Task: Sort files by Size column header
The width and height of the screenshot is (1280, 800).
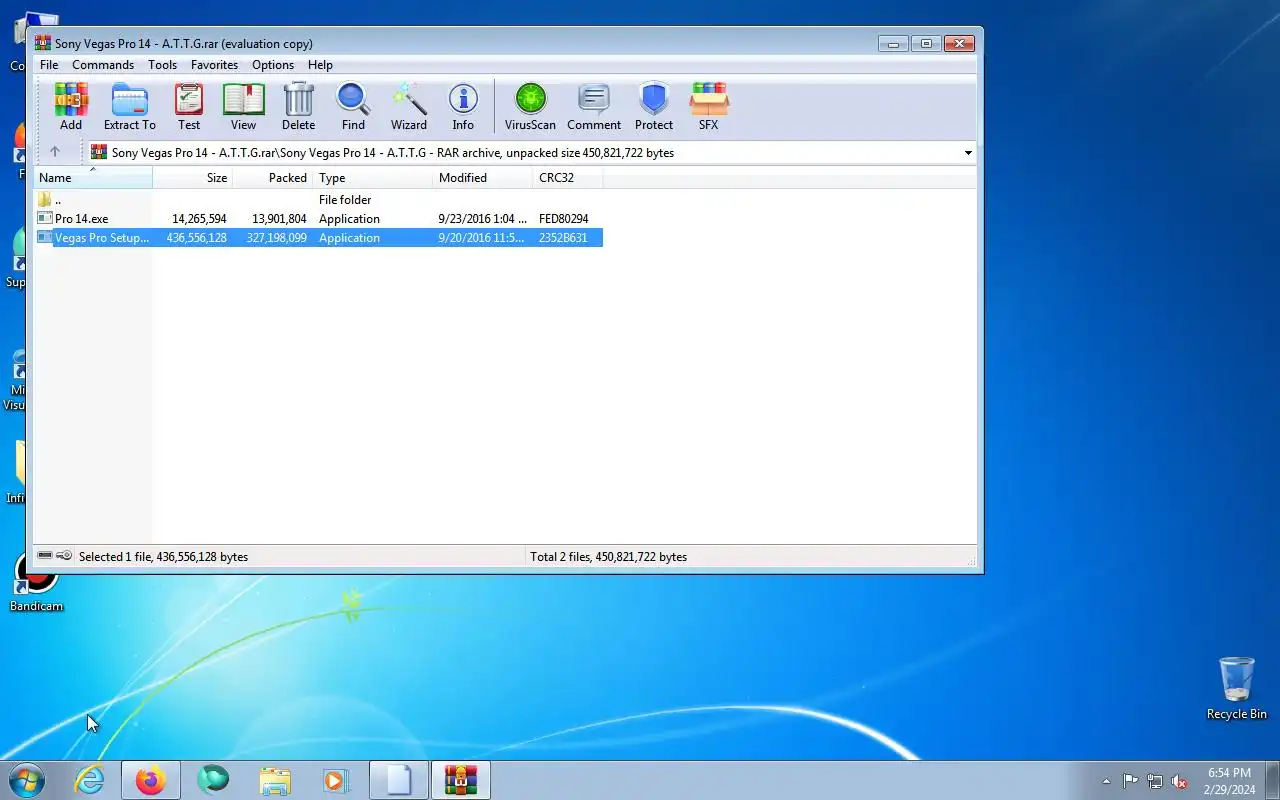Action: coord(192,178)
